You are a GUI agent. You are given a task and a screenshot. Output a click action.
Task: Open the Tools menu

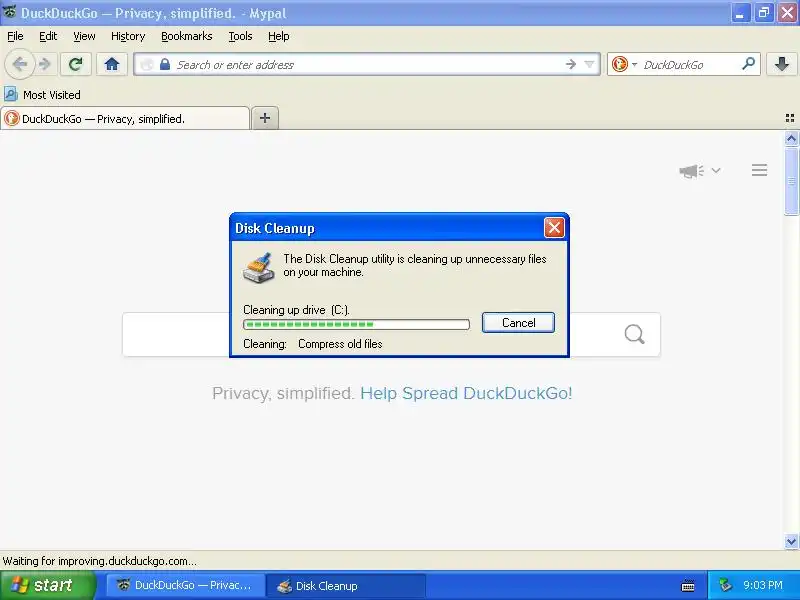[240, 36]
